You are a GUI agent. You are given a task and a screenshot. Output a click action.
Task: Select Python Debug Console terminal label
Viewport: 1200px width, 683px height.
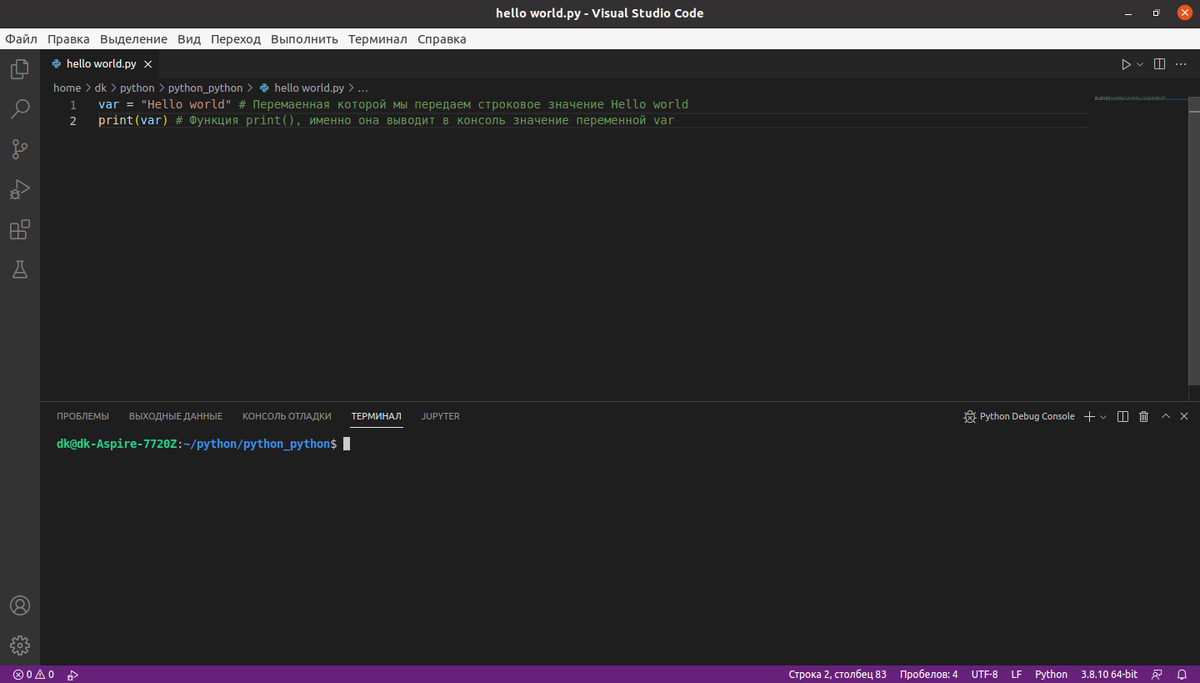click(1019, 416)
